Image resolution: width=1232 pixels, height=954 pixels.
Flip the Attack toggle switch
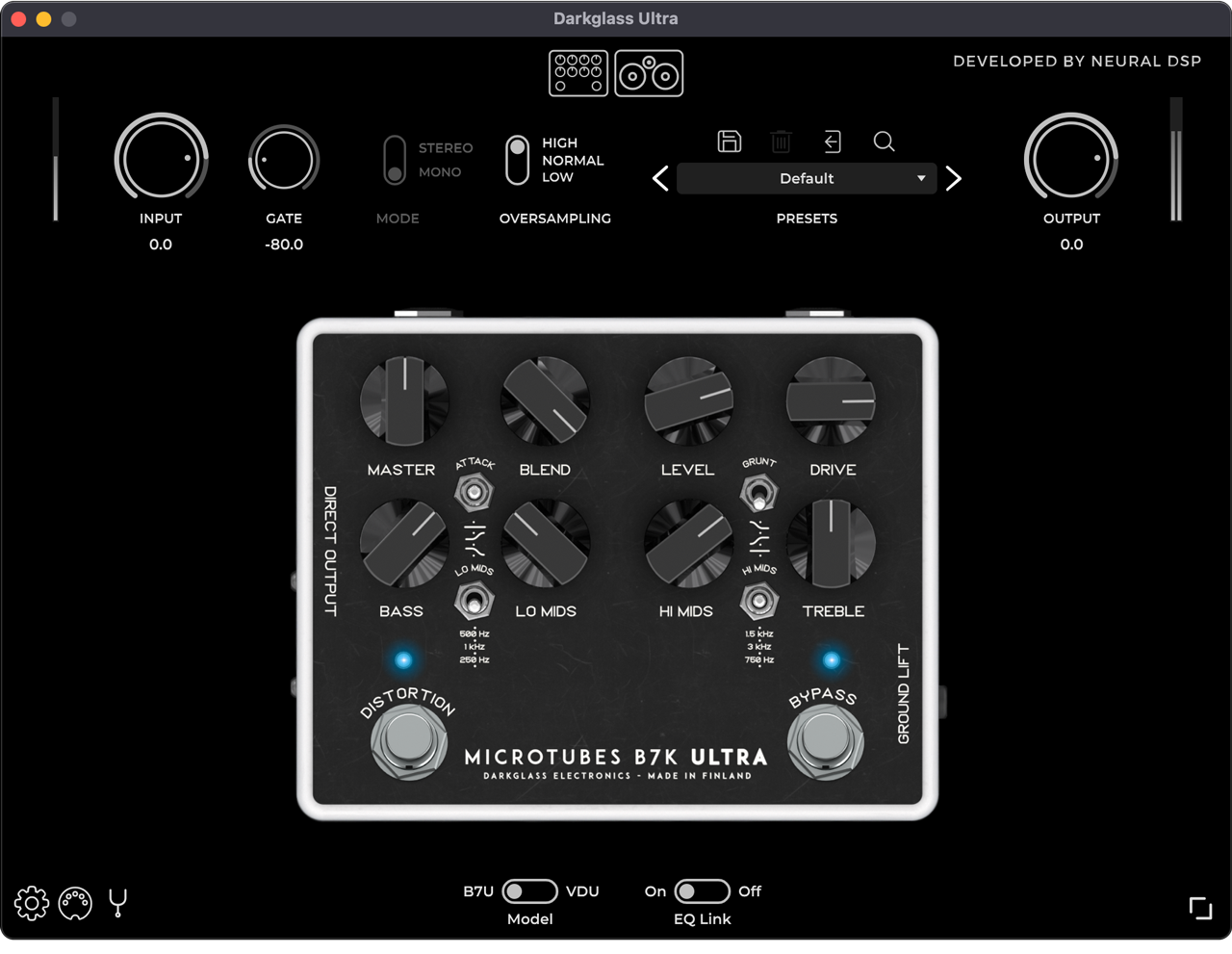pyautogui.click(x=473, y=493)
